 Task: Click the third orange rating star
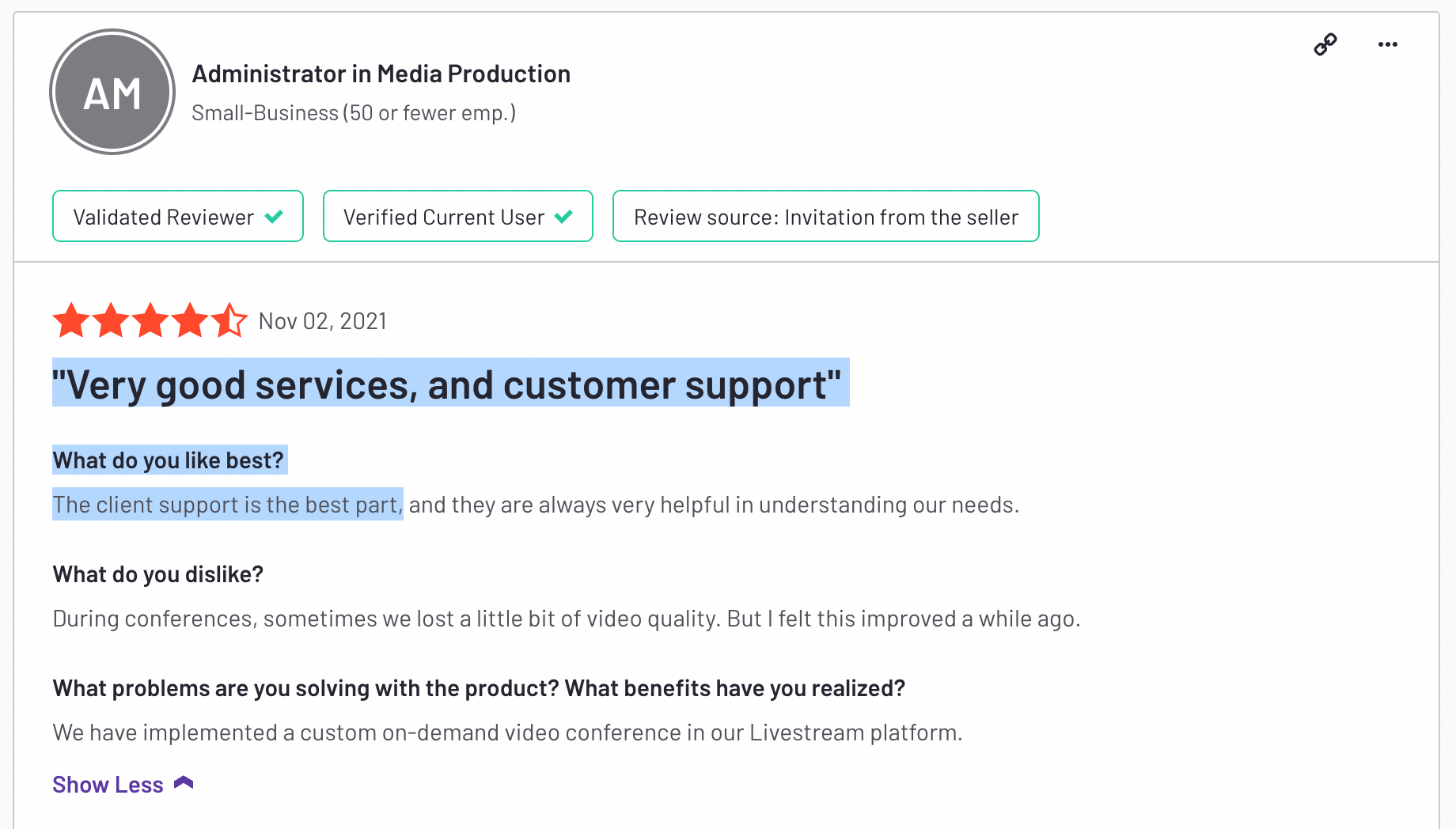[150, 320]
